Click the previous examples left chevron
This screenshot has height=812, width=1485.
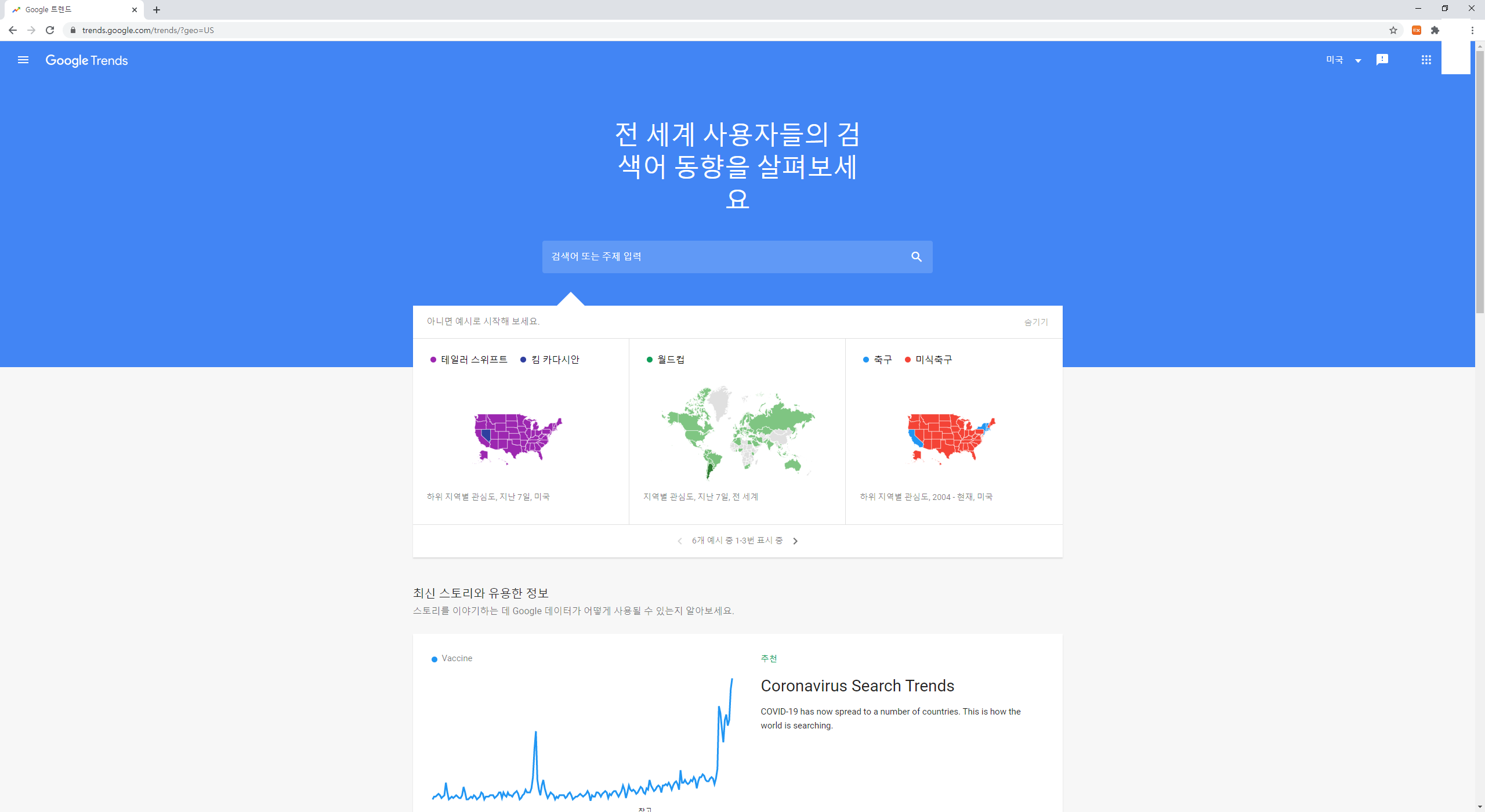tap(680, 541)
